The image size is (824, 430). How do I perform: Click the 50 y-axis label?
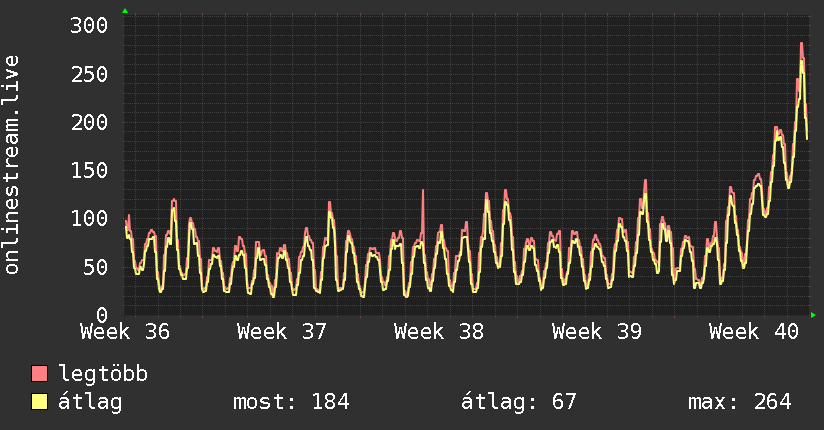(x=95, y=267)
